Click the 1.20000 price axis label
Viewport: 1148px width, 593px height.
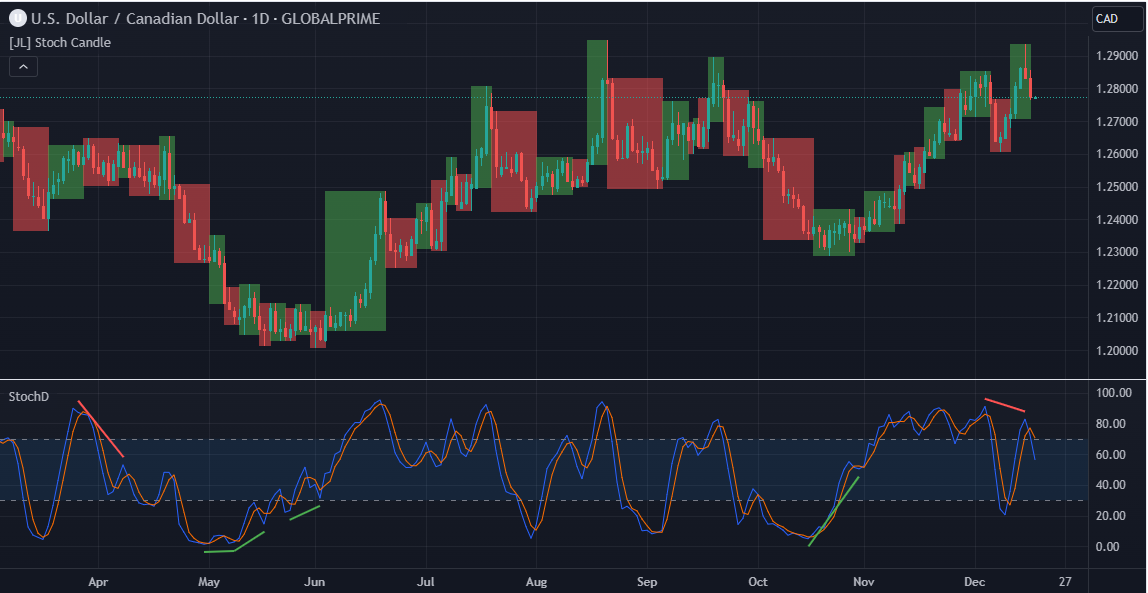pyautogui.click(x=1116, y=351)
